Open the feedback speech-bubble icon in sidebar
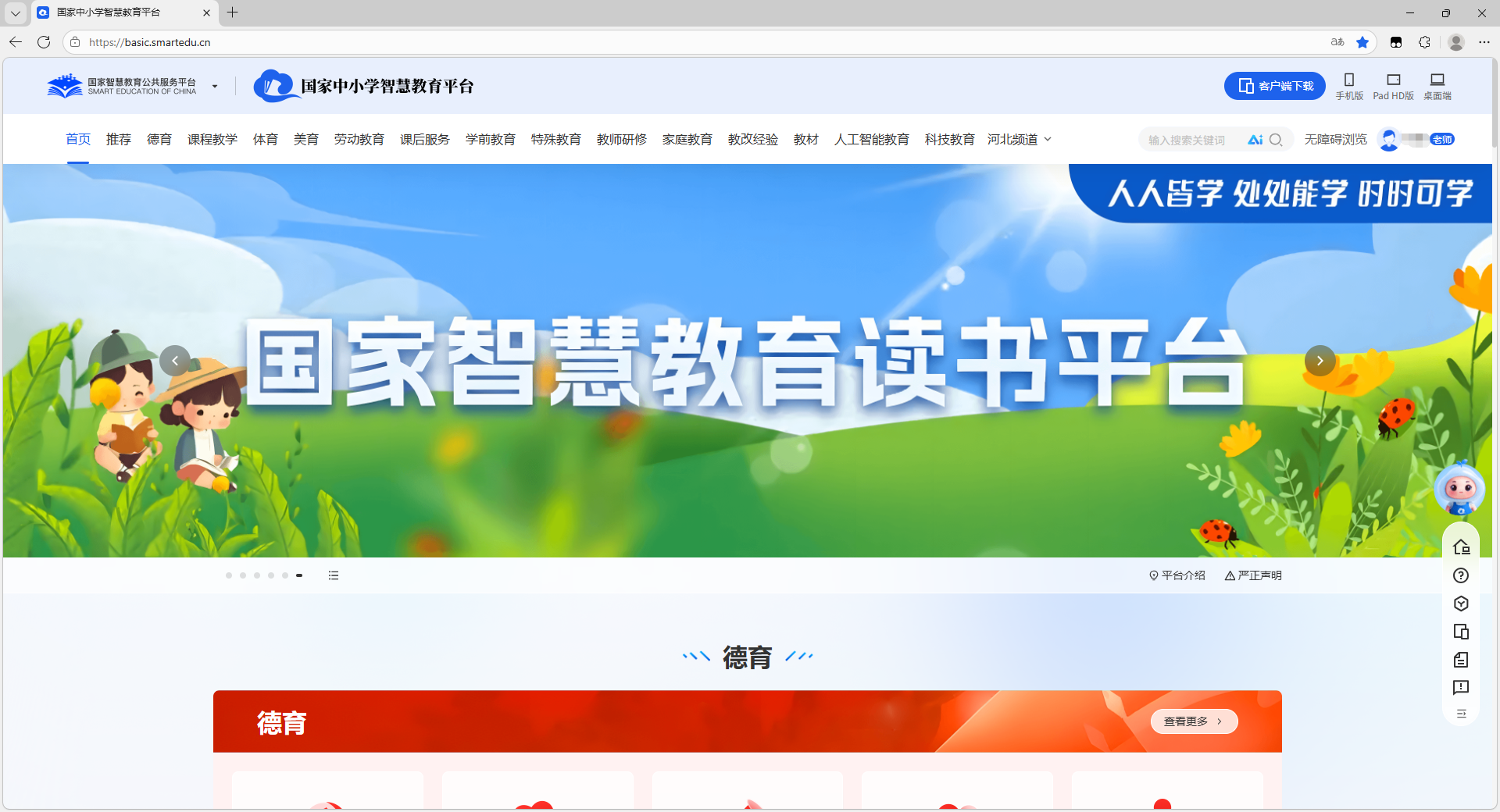 (x=1461, y=688)
